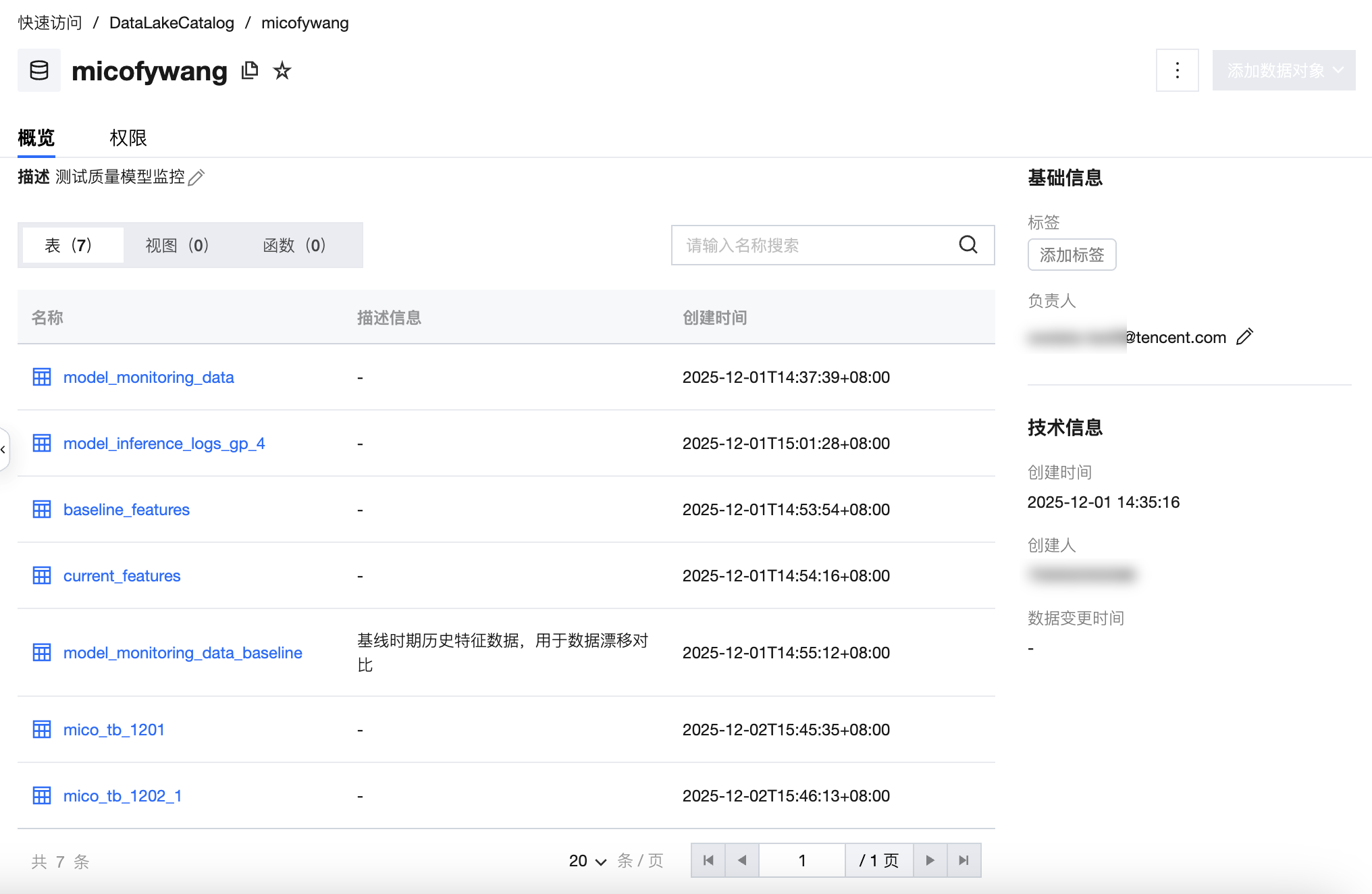Open the baseline_features table
1372x894 pixels.
126,509
